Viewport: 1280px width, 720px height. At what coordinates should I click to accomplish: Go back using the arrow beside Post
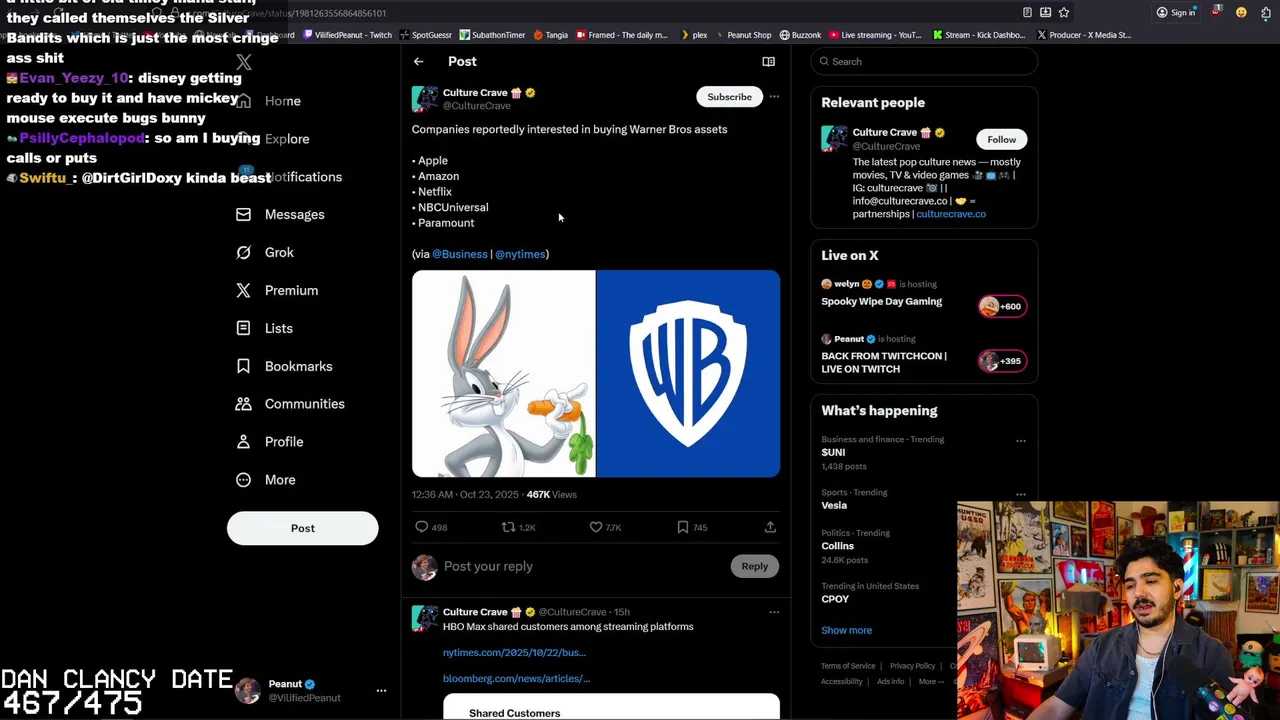pos(419,62)
